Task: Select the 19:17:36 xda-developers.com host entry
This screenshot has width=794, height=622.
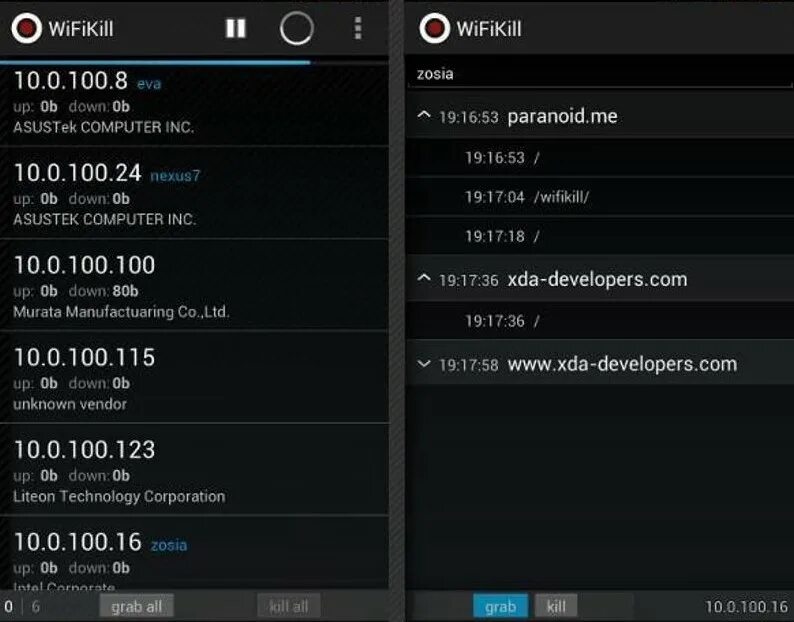Action: tap(600, 279)
